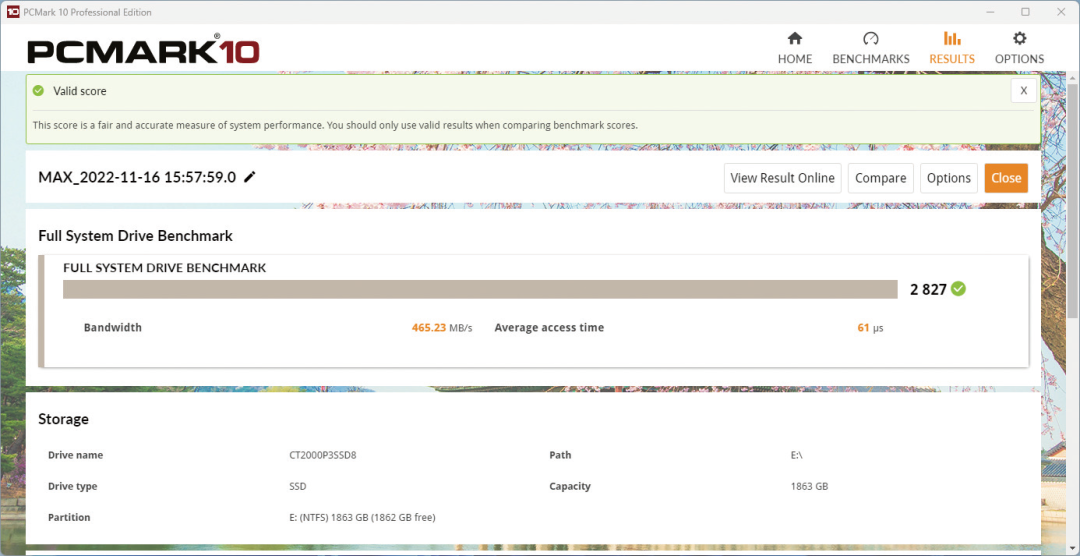Switch to the Benchmarks tab
Screen dimensions: 1080x556
pyautogui.click(x=871, y=48)
